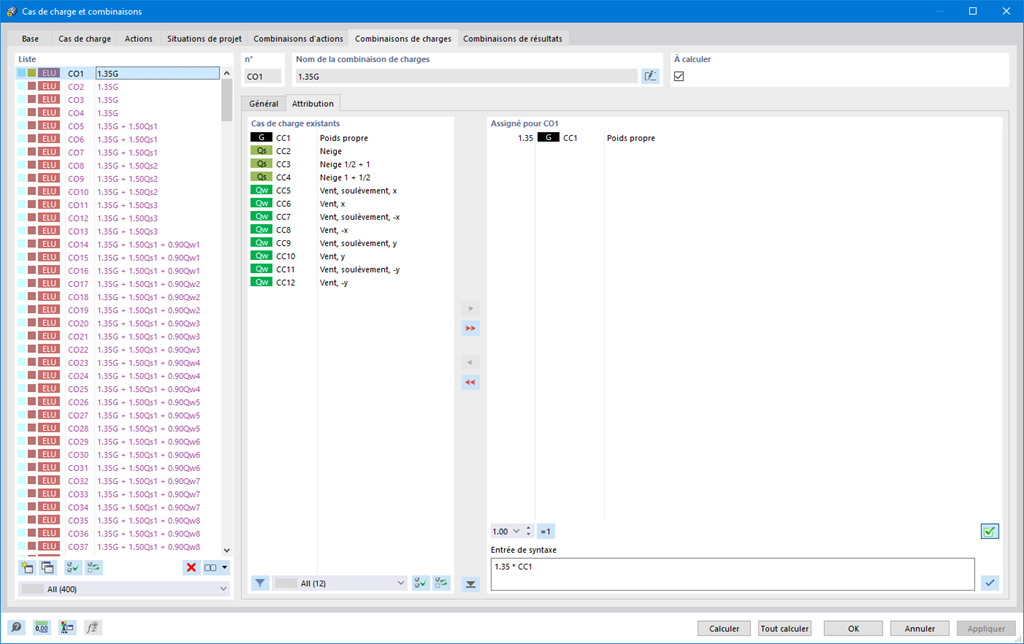The width and height of the screenshot is (1024, 644).
Task: Open the Actions tab
Action: click(138, 39)
